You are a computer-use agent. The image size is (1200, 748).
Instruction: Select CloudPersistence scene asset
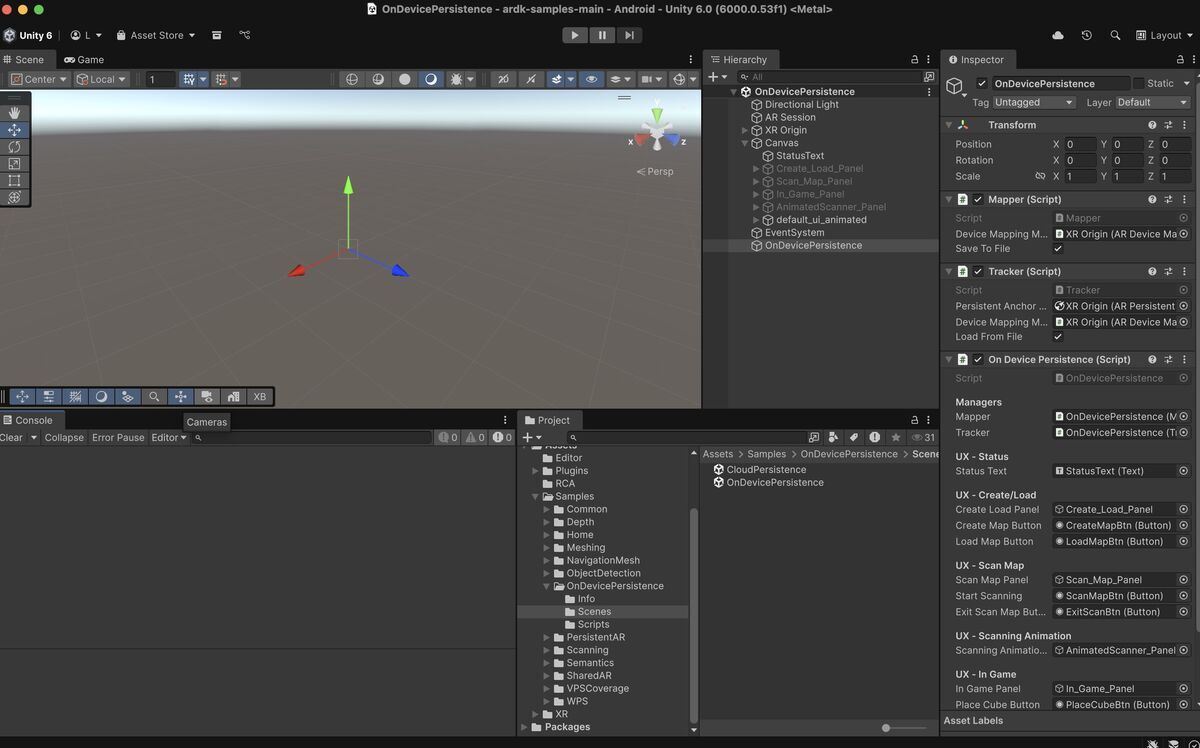pyautogui.click(x=766, y=470)
